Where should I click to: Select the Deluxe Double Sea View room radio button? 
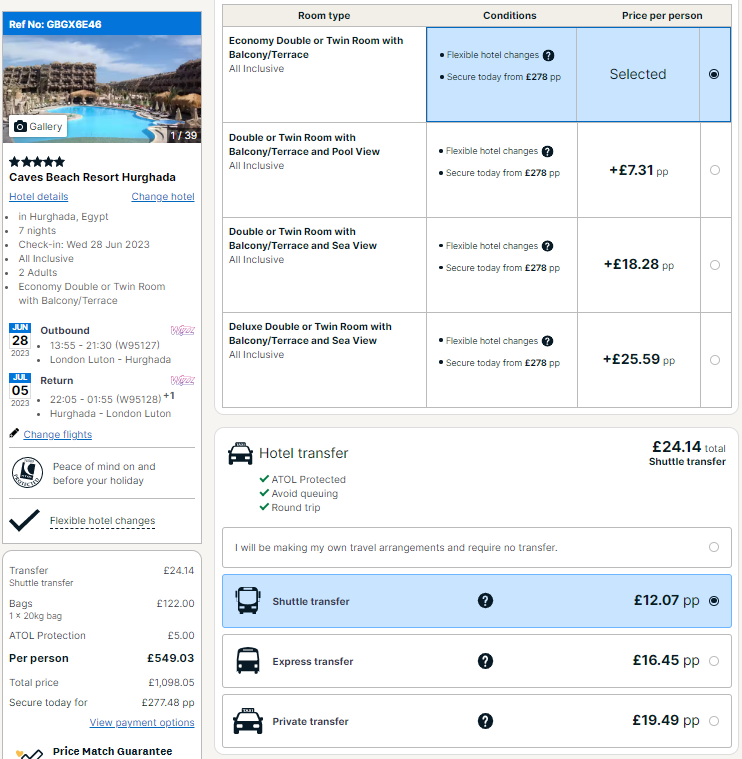(715, 360)
